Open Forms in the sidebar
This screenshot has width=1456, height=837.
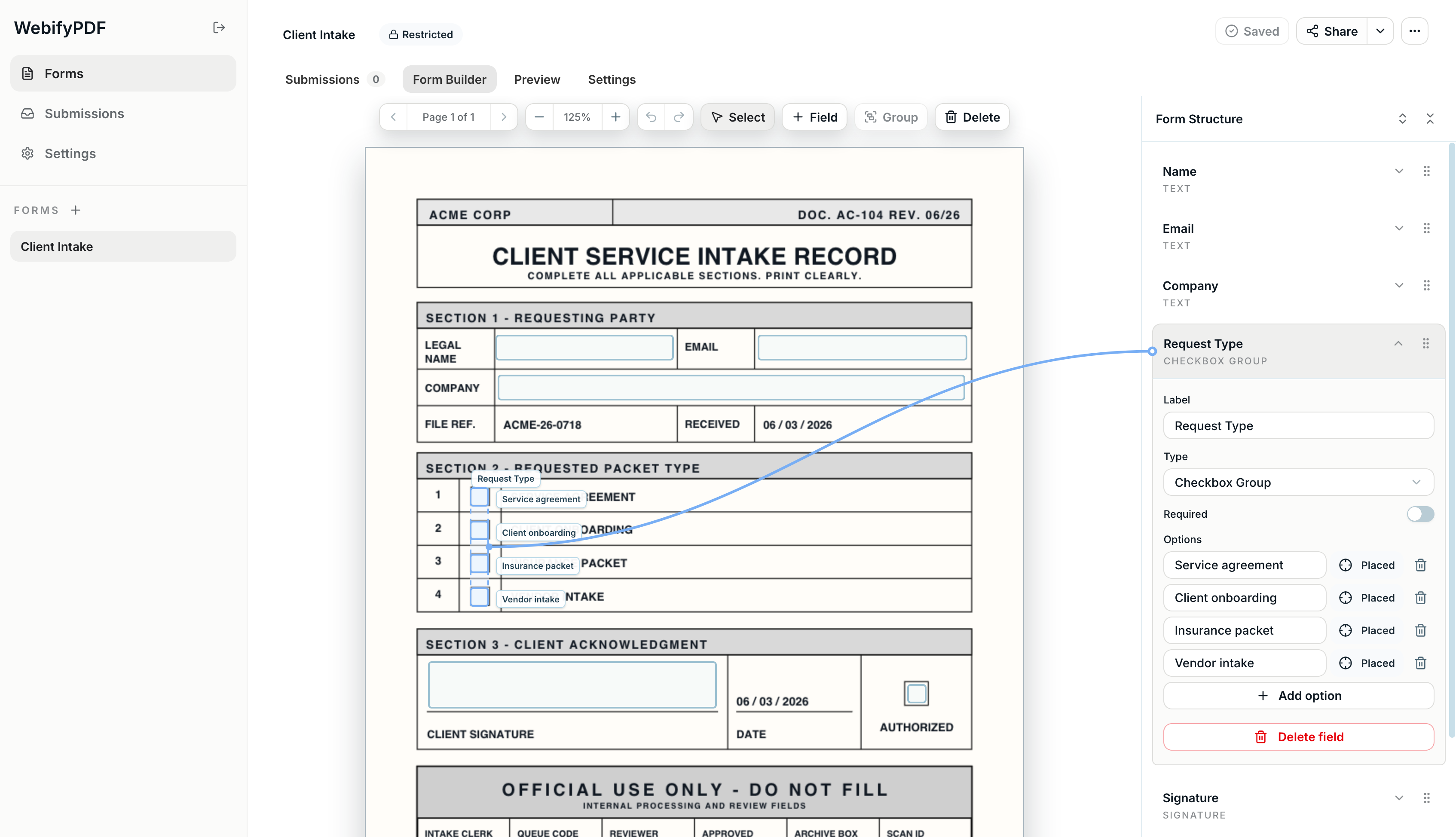click(x=123, y=73)
